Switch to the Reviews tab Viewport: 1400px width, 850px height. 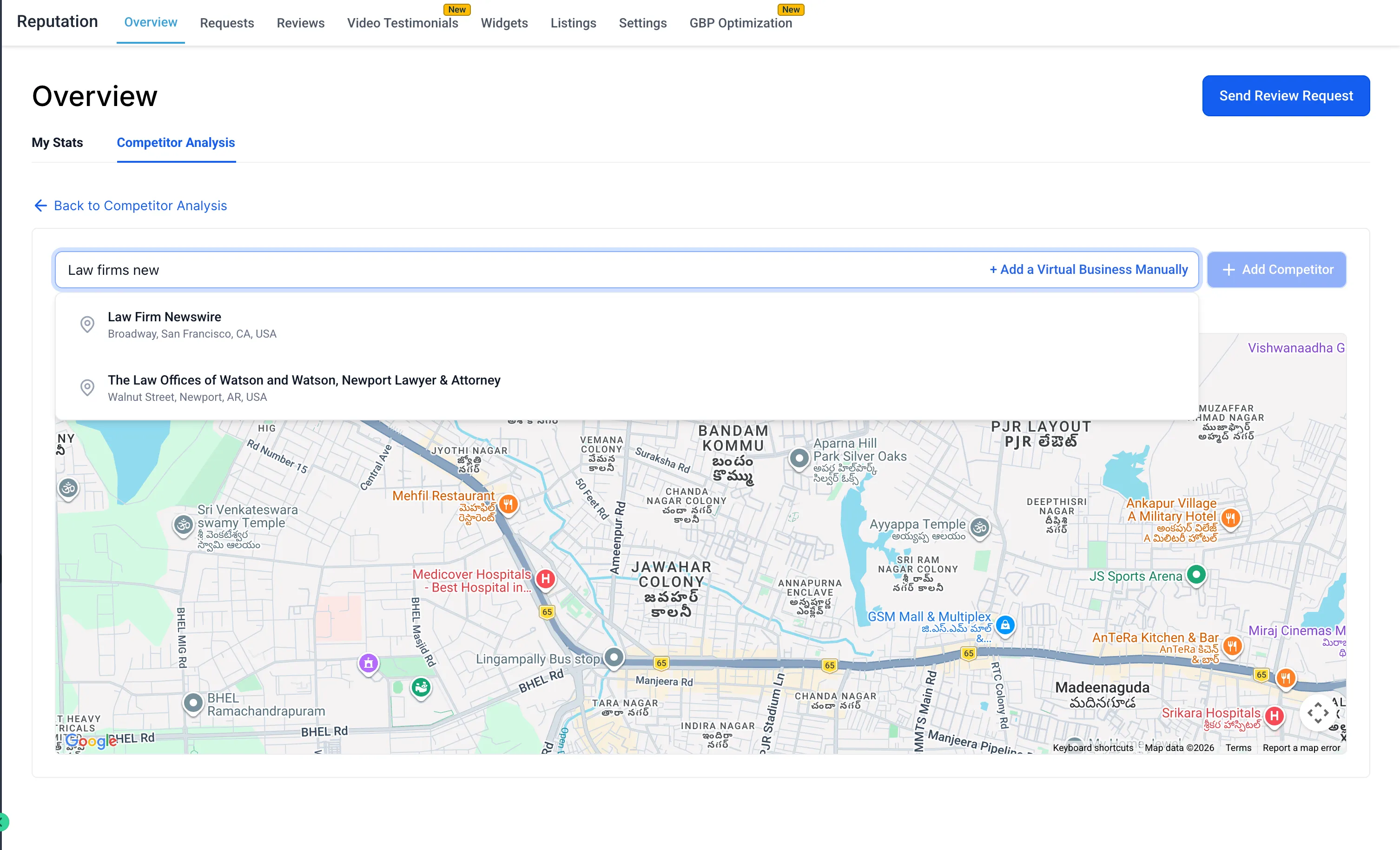pyautogui.click(x=301, y=23)
